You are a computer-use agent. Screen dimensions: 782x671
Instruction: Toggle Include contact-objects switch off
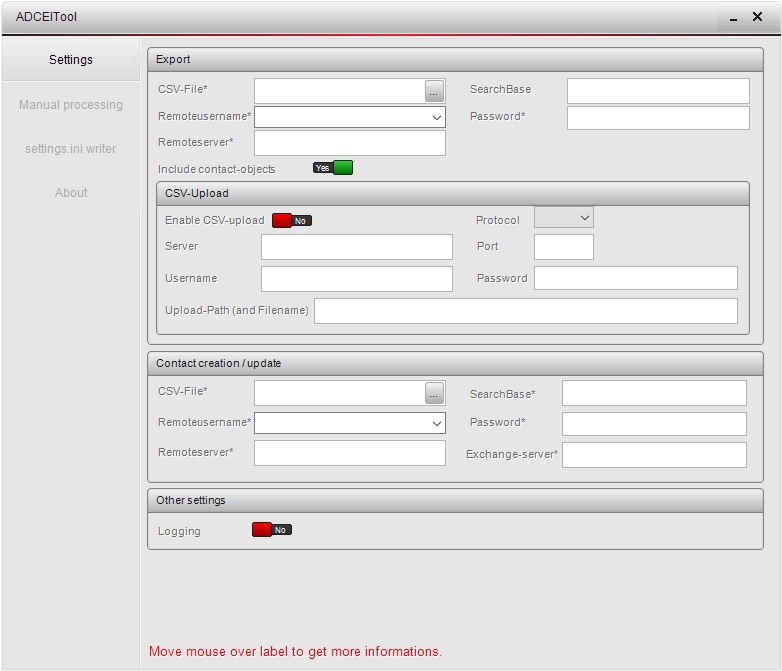[333, 168]
